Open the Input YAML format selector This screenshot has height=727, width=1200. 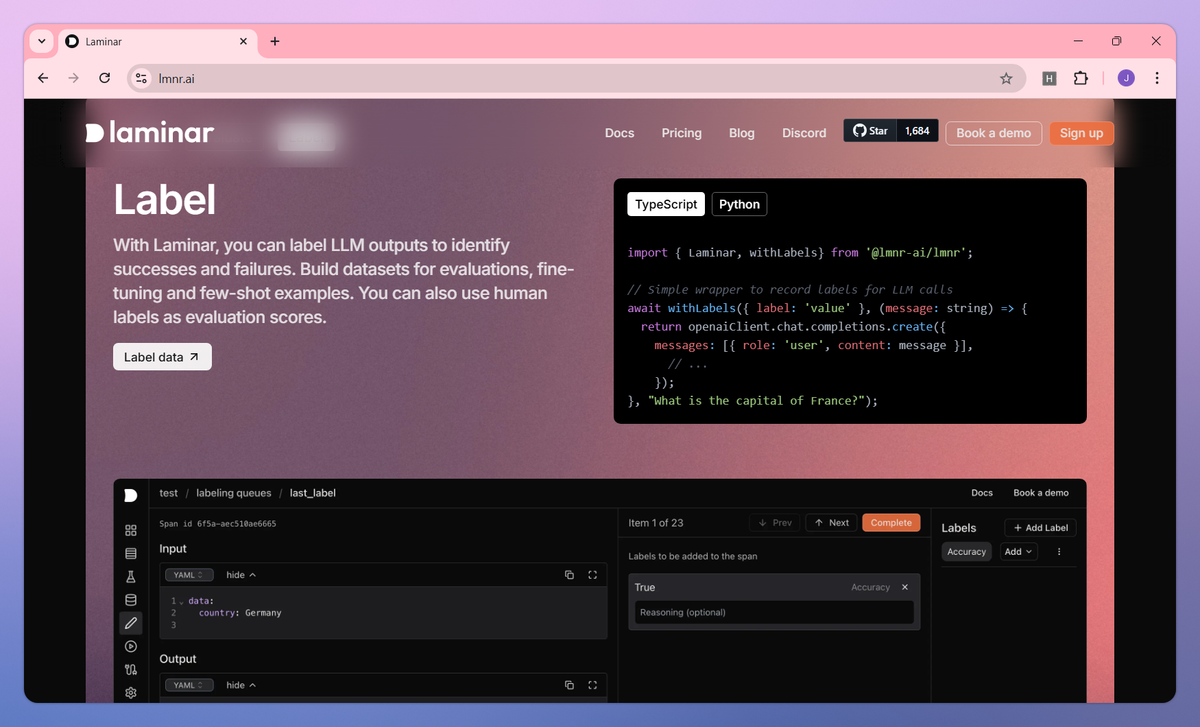189,575
